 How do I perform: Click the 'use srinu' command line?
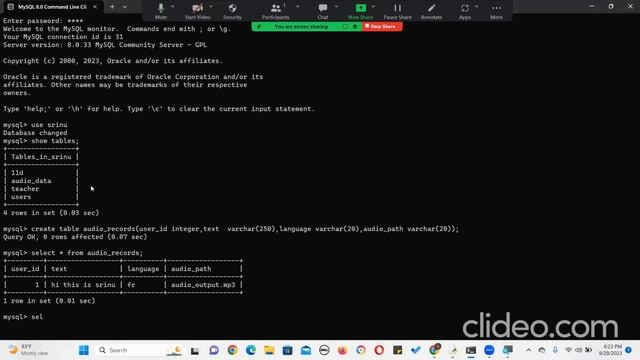point(49,125)
